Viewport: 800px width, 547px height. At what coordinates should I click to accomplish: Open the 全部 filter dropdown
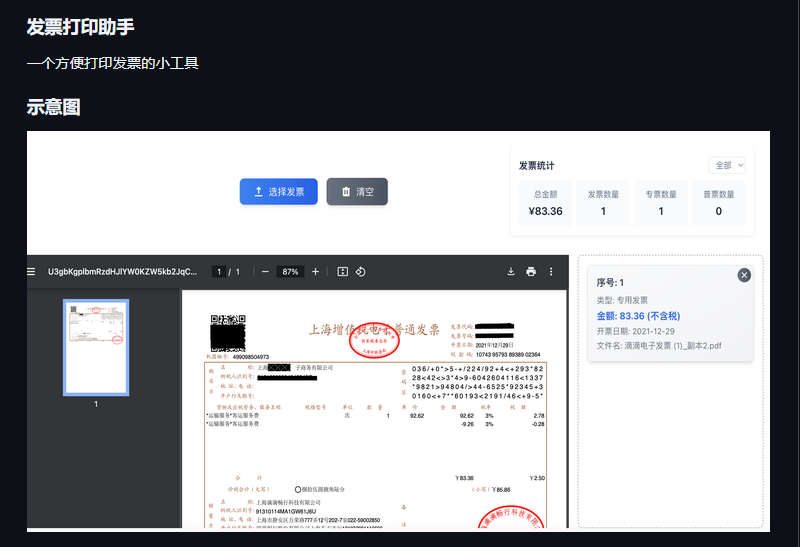729,165
